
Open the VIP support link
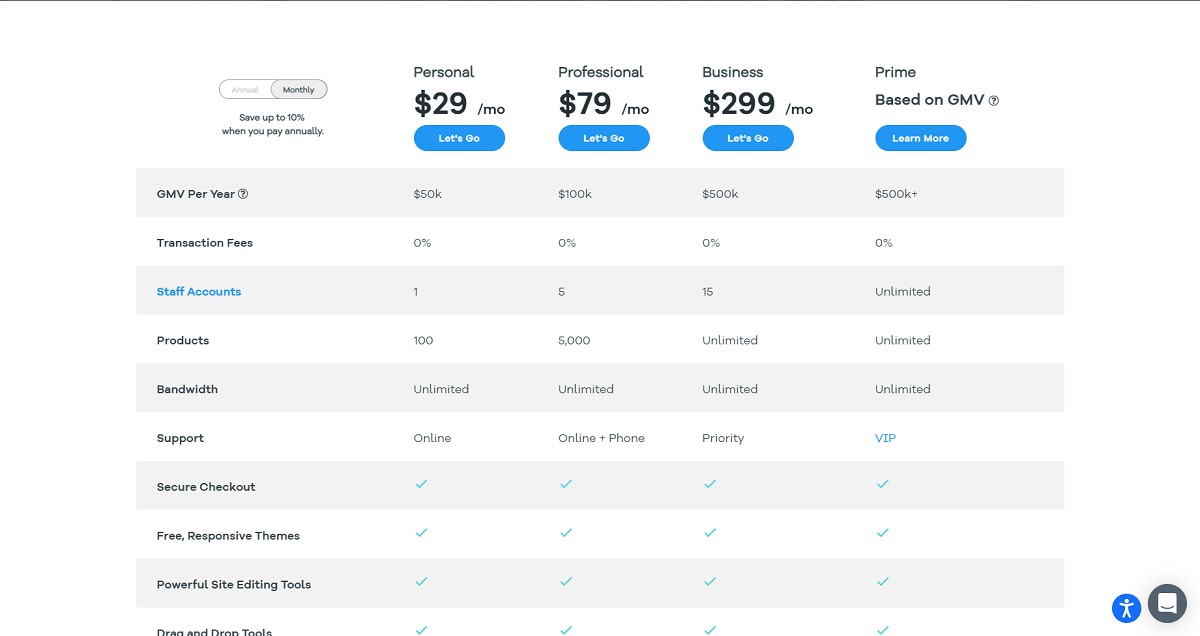885,438
